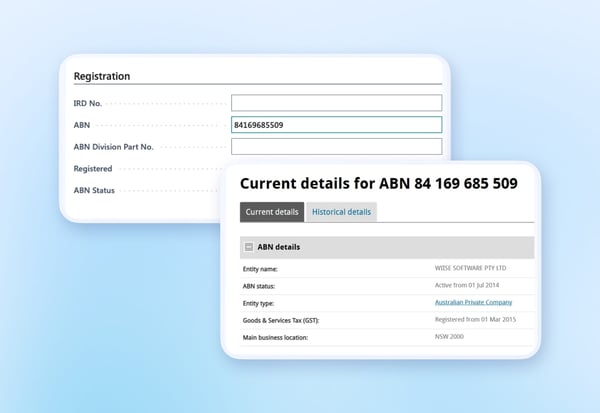This screenshot has height=413, width=600.
Task: Click the ABN details section header text
Action: (279, 247)
